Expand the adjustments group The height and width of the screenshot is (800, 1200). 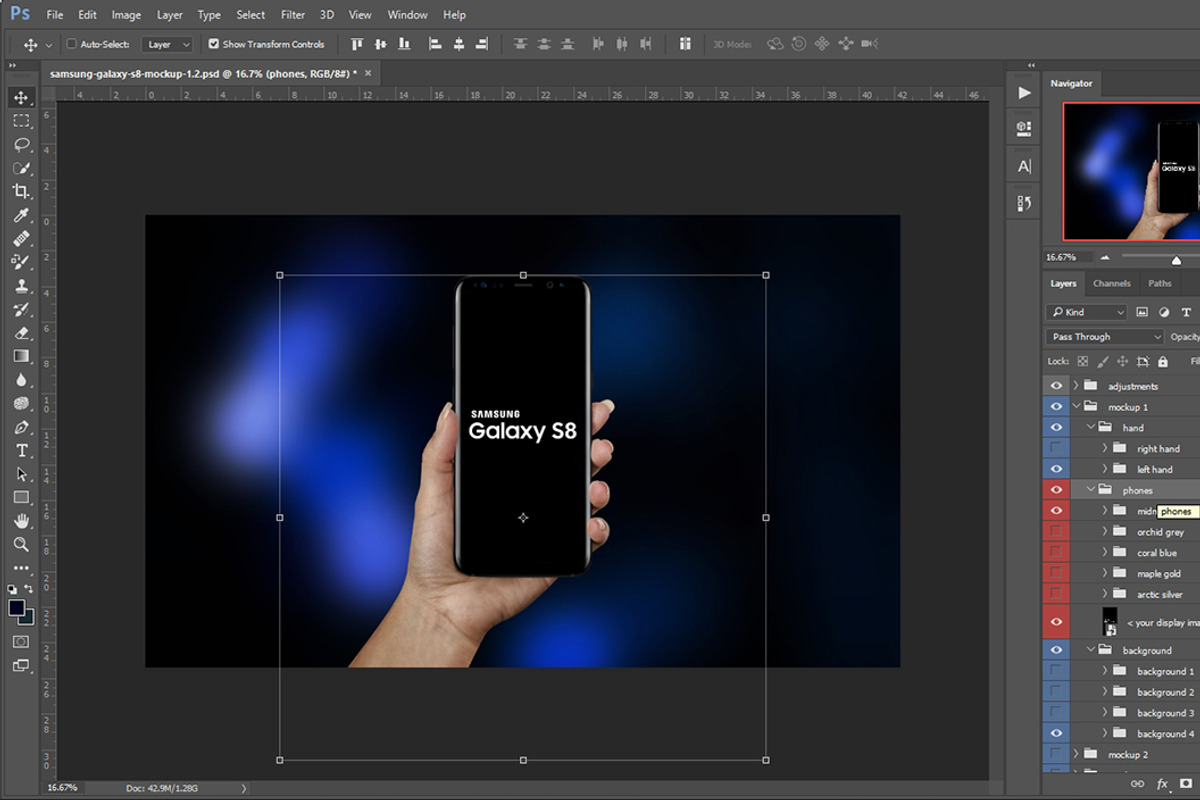point(1076,385)
